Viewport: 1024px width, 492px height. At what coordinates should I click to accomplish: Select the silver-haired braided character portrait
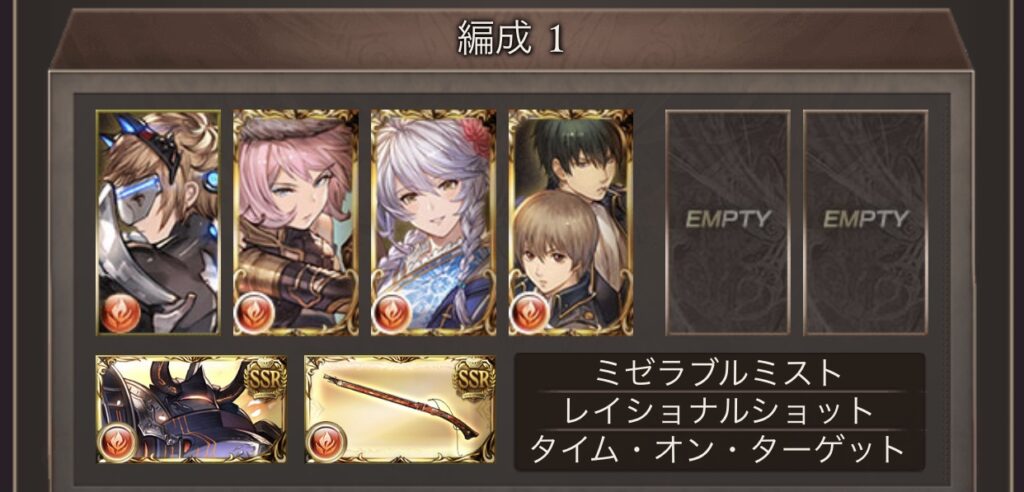point(434,222)
